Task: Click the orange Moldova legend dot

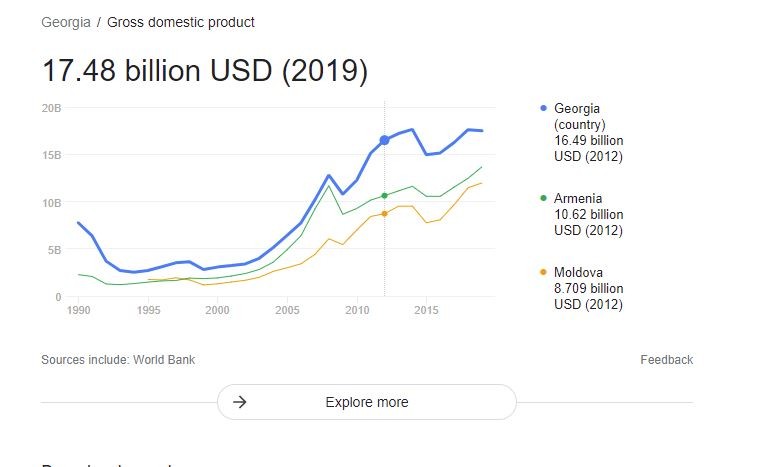Action: coord(544,272)
